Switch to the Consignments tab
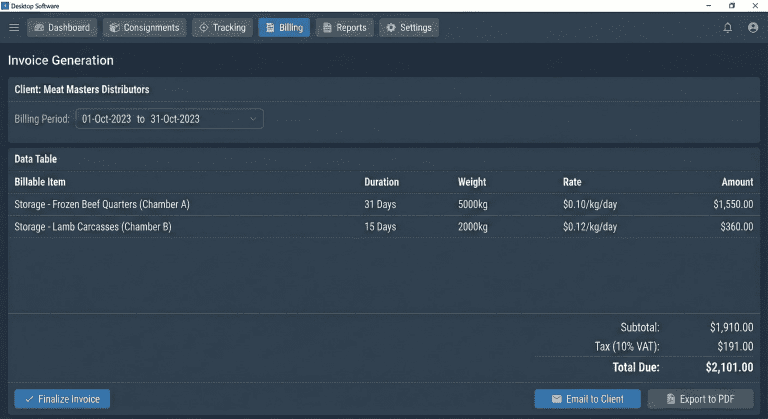 point(146,28)
